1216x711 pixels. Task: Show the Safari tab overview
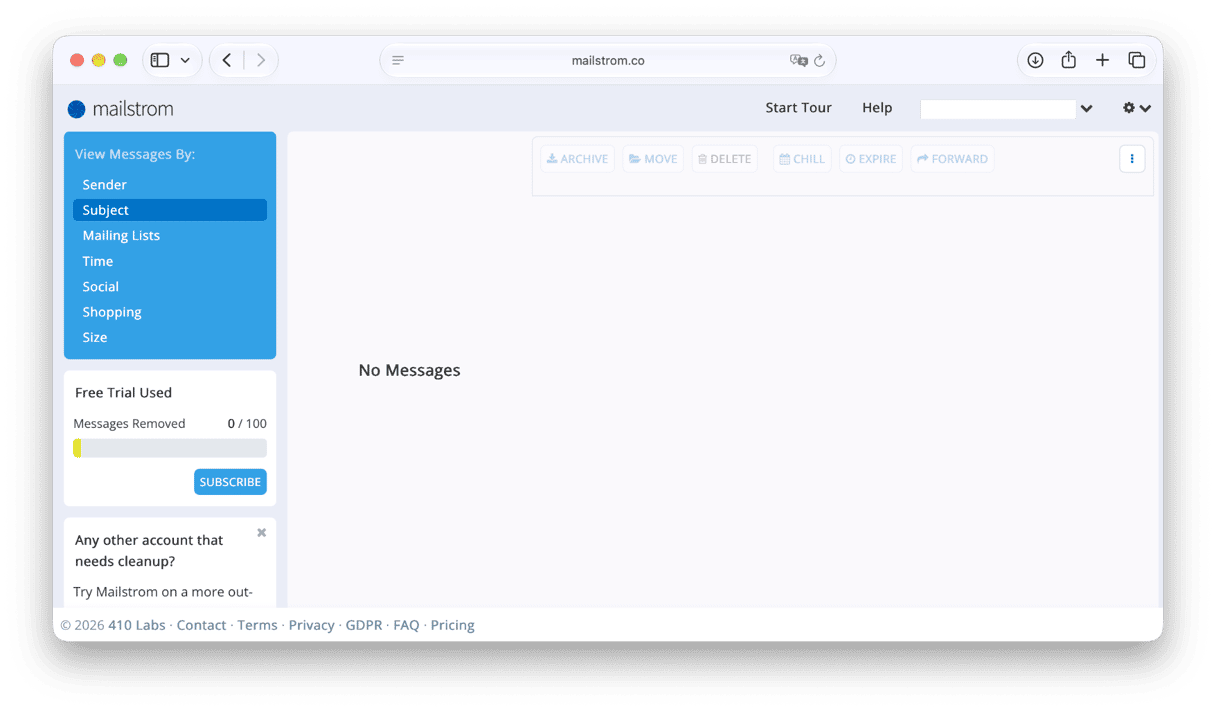(1137, 60)
